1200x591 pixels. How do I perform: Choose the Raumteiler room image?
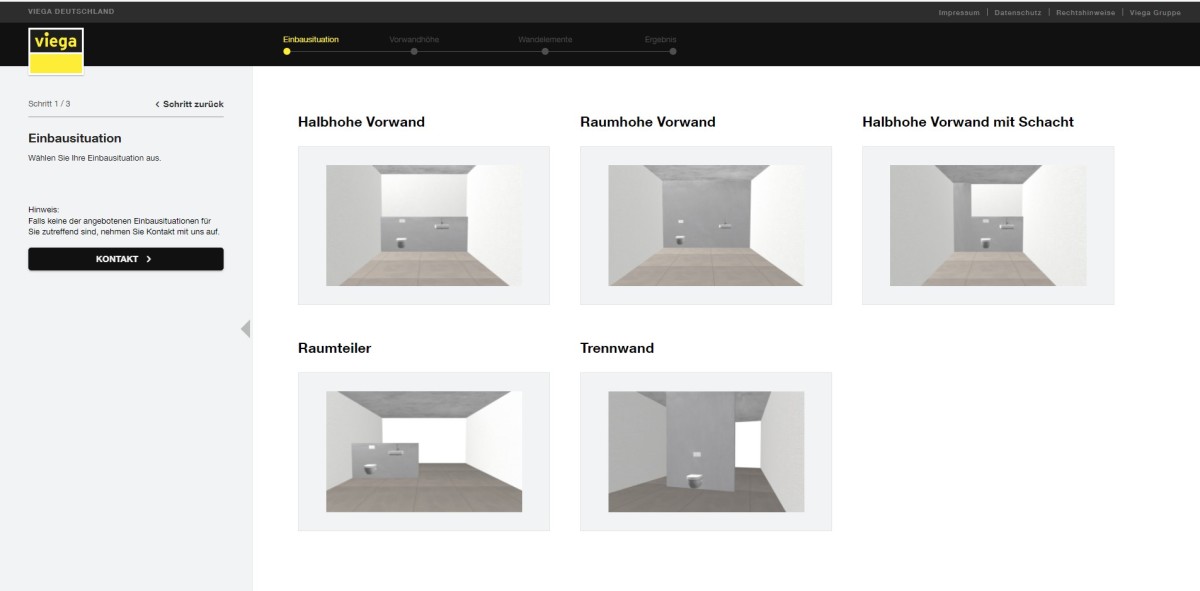[x=424, y=451]
